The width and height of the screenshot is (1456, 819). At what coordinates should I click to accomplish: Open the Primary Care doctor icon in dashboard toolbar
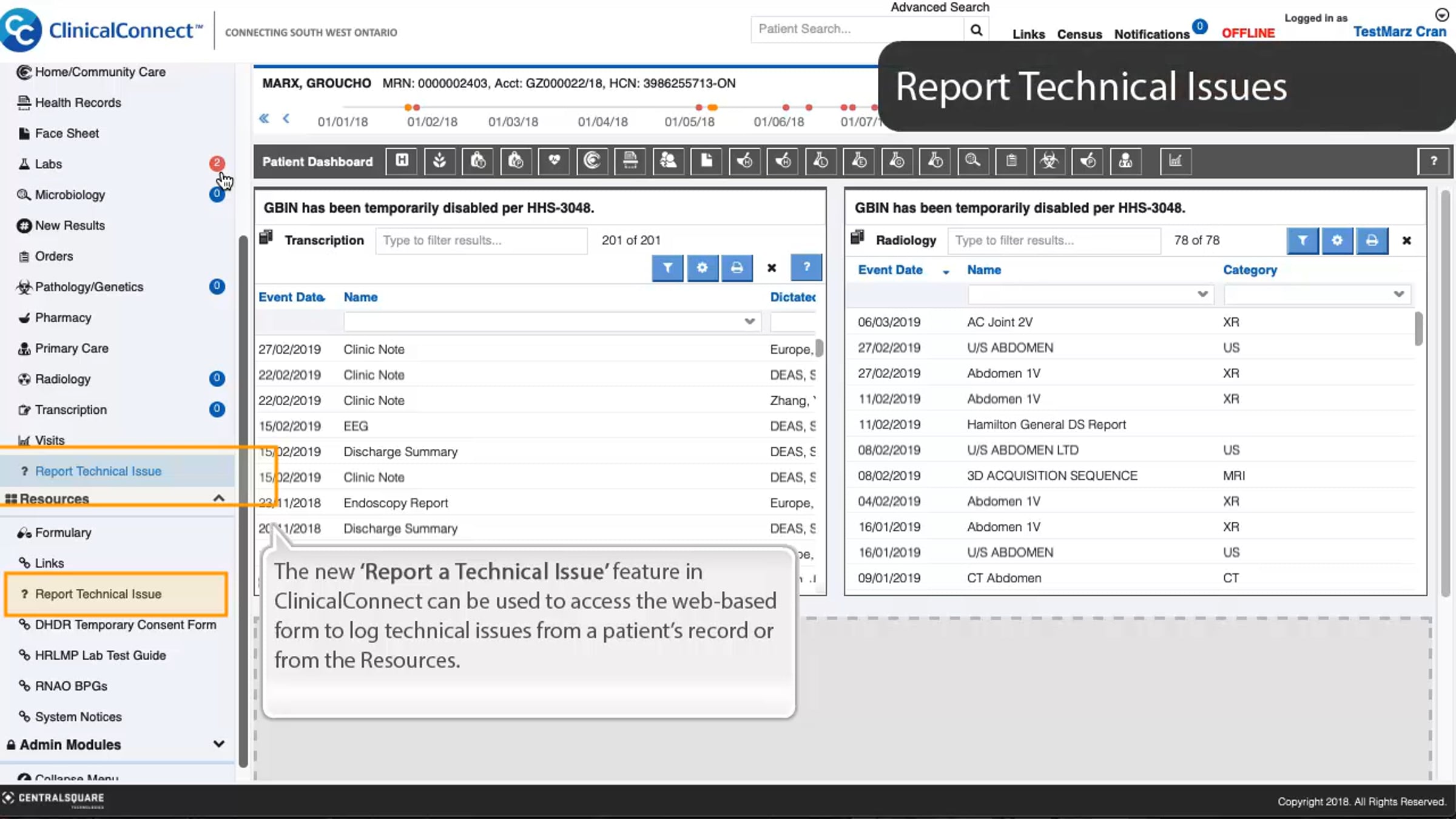click(1125, 161)
